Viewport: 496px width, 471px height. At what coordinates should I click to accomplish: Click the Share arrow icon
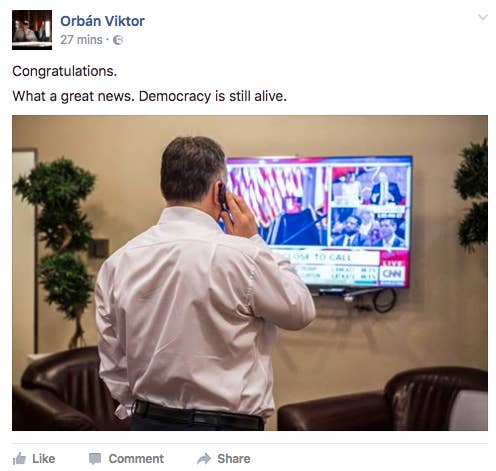point(204,459)
